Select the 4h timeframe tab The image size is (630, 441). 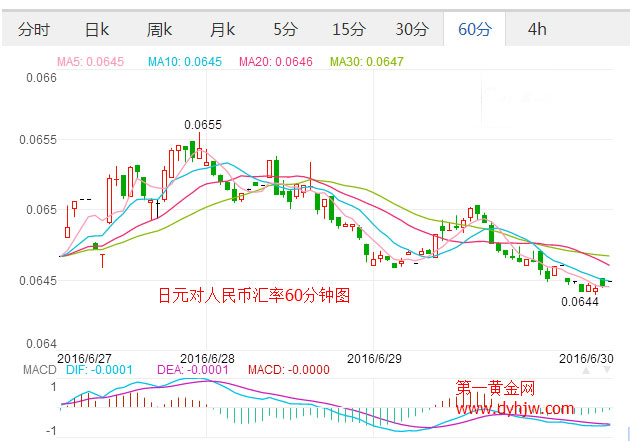tap(538, 29)
